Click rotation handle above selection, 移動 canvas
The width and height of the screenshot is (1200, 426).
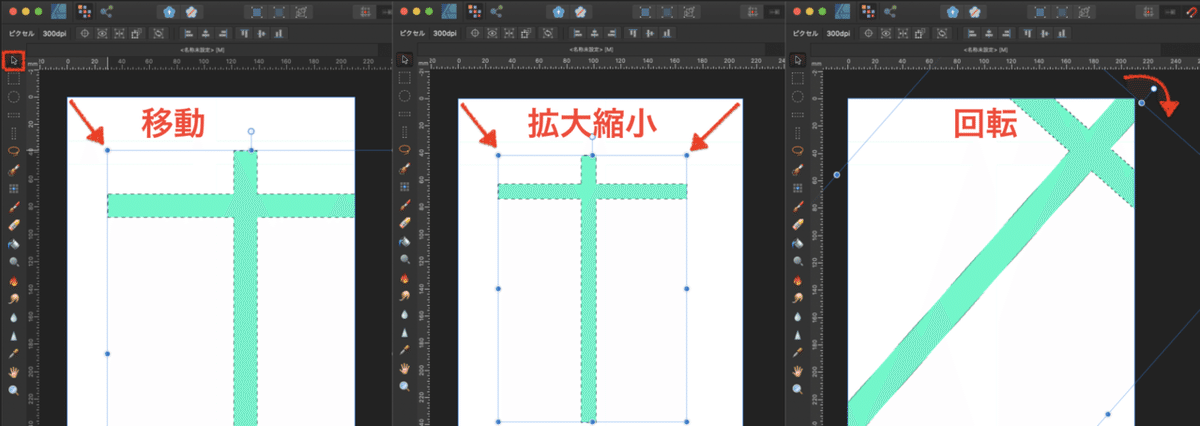pos(251,131)
